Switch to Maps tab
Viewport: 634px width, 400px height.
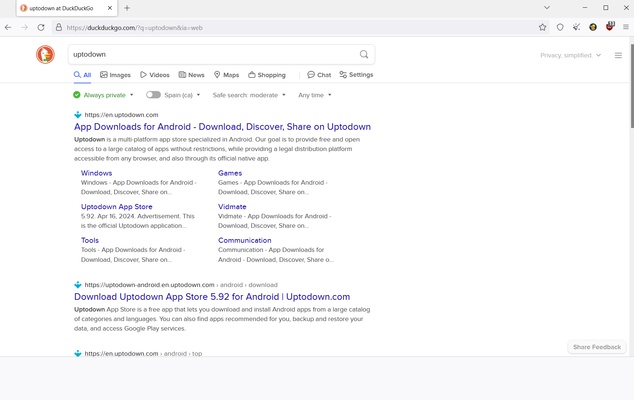(x=226, y=75)
